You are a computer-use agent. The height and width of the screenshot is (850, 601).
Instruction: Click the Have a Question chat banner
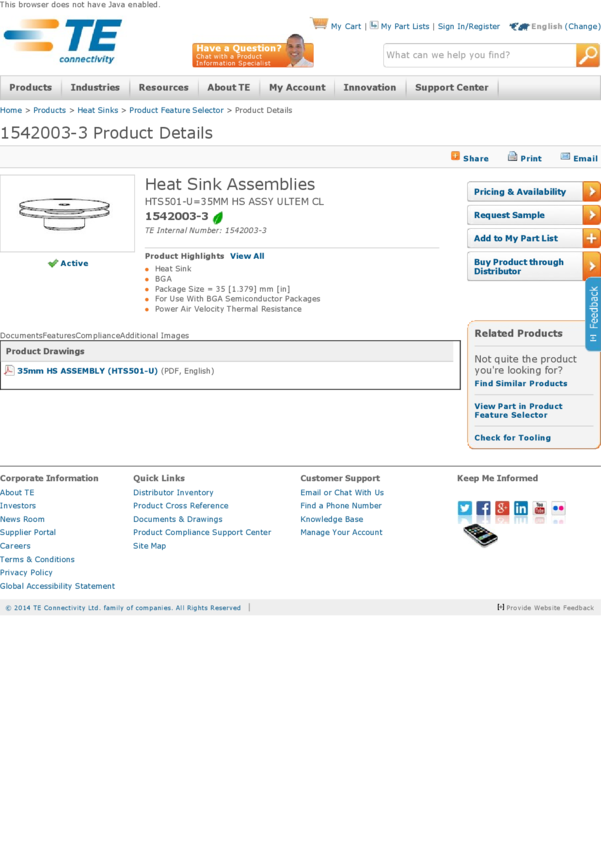coord(253,51)
